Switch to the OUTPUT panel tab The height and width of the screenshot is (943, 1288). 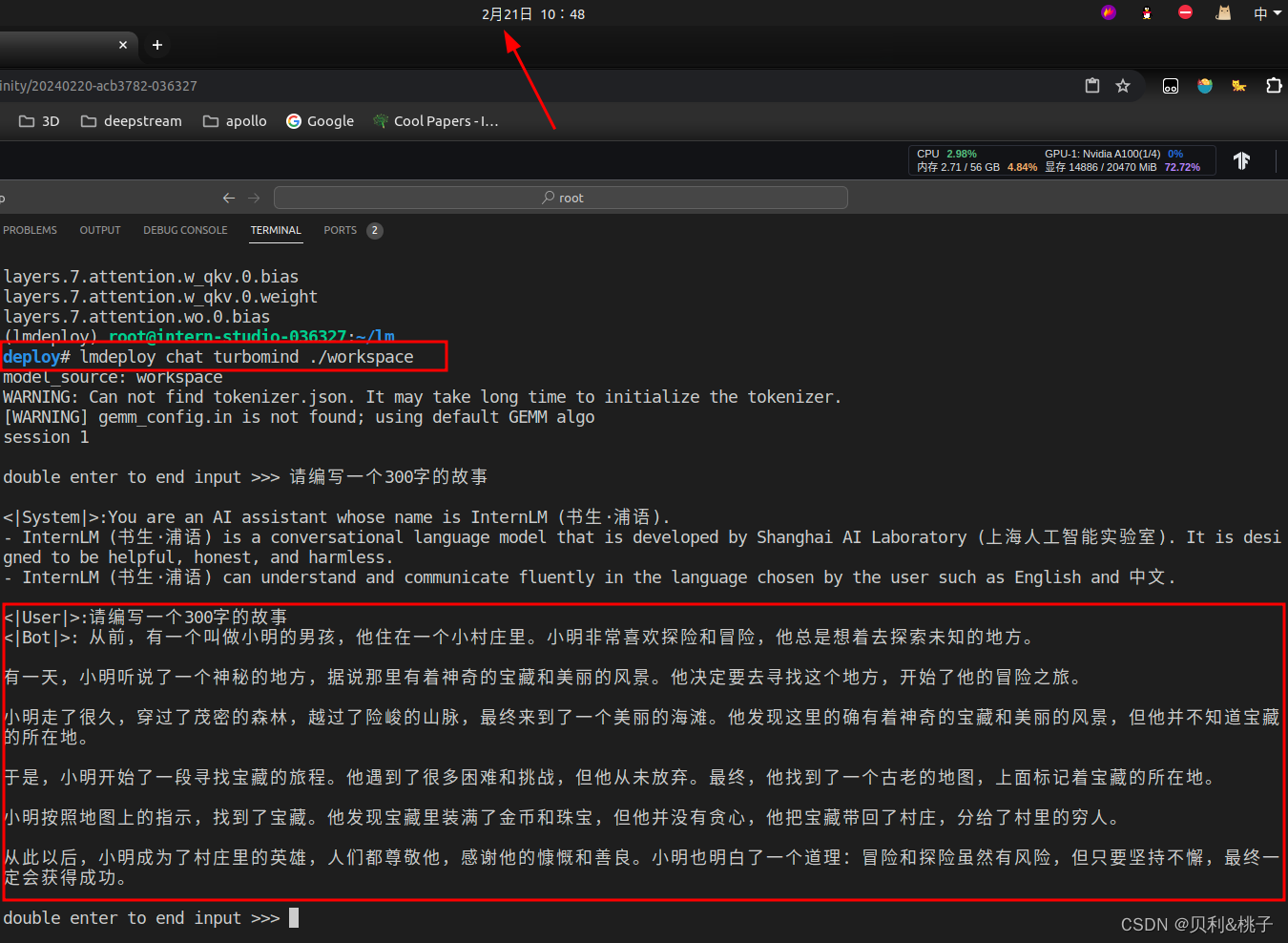click(100, 230)
